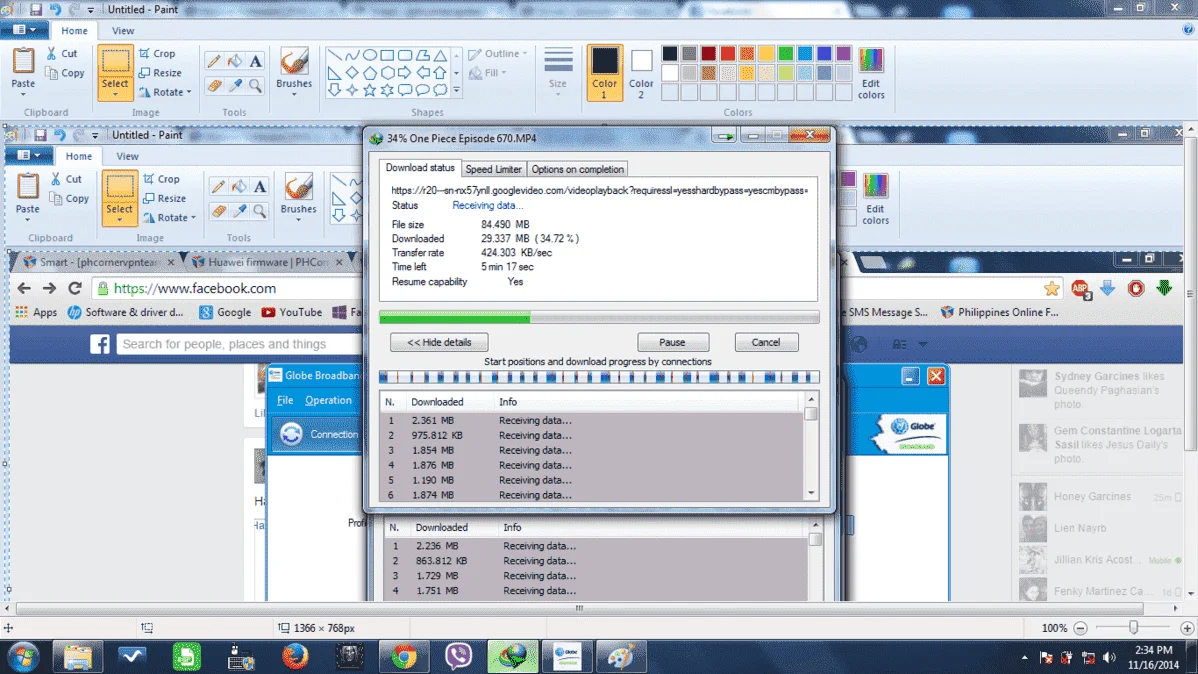Viewport: 1198px width, 674px height.
Task: Pick the red color in palette
Action: 727,53
